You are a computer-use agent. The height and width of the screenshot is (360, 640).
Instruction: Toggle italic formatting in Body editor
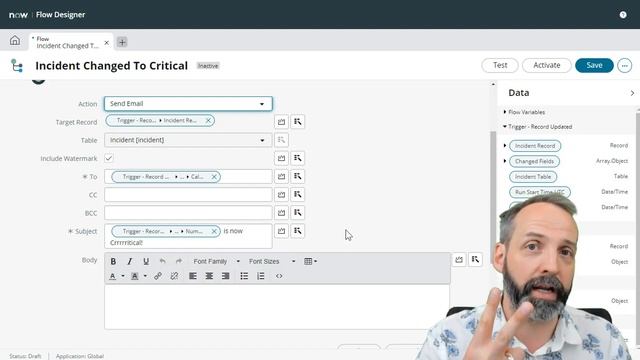click(x=130, y=261)
